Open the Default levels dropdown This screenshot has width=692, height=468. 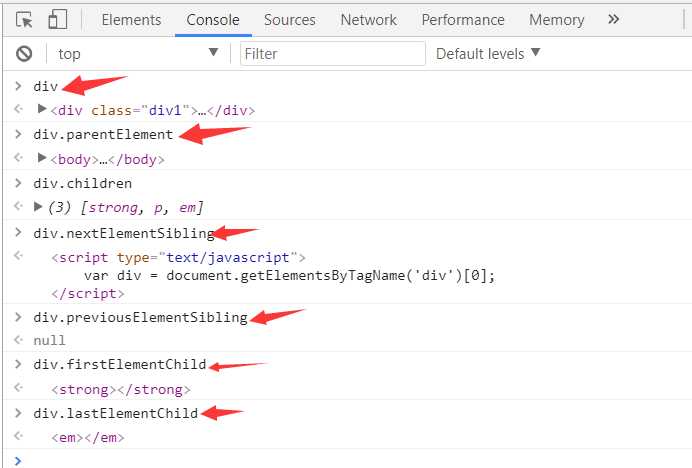pyautogui.click(x=488, y=54)
